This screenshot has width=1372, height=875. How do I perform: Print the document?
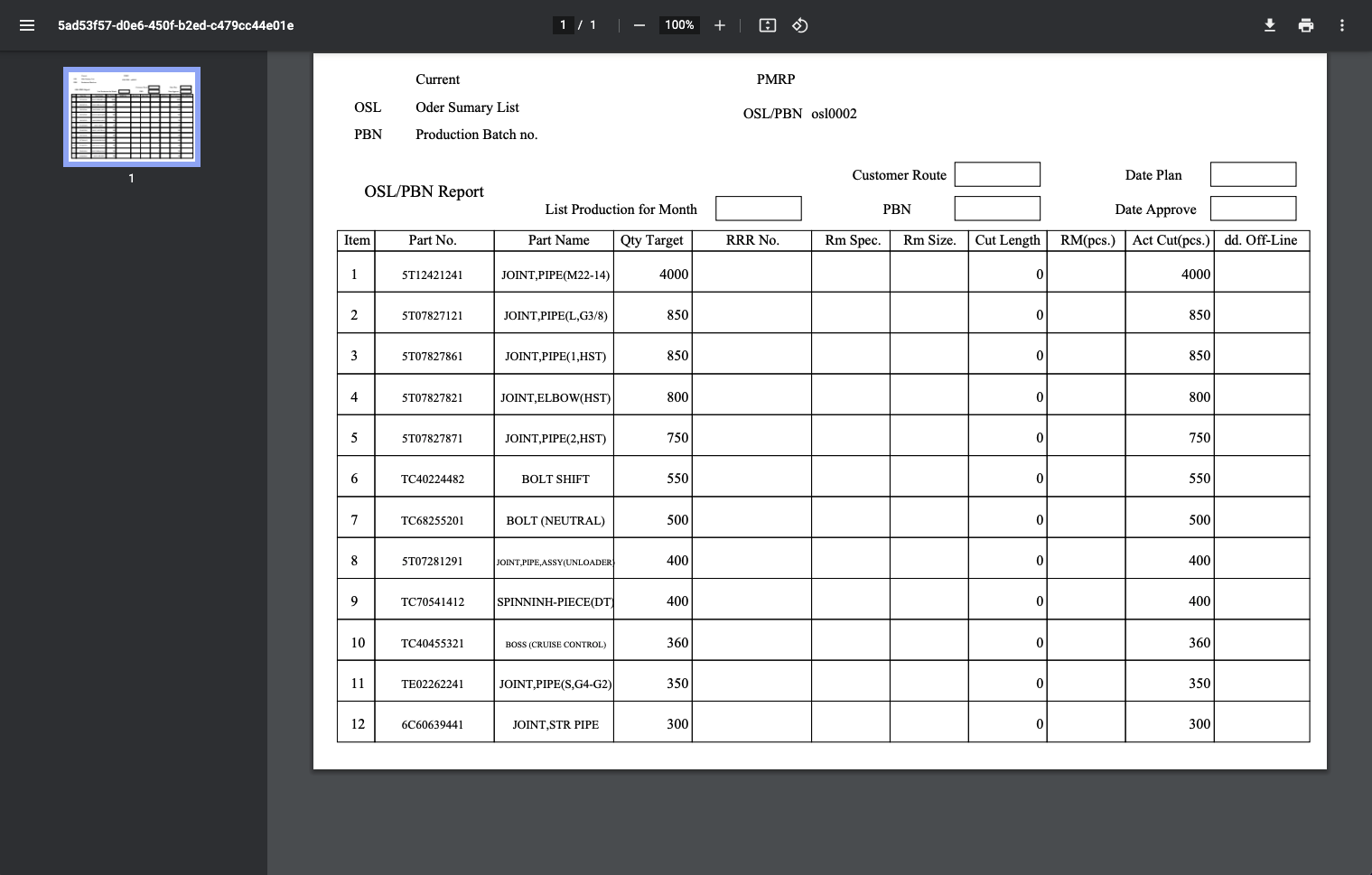point(1306,25)
